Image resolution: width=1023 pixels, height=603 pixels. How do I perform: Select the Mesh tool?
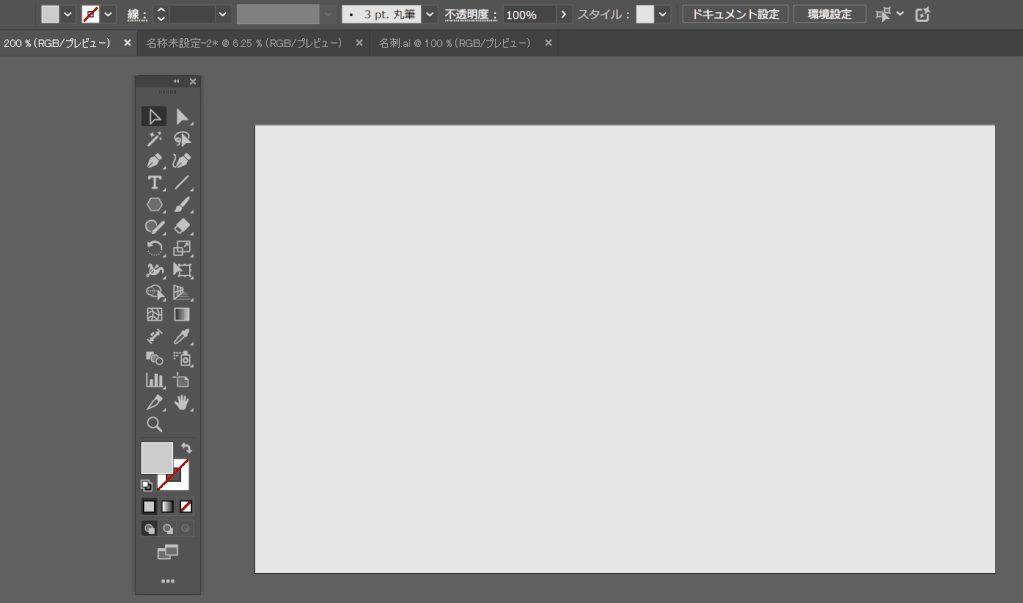tap(154, 315)
